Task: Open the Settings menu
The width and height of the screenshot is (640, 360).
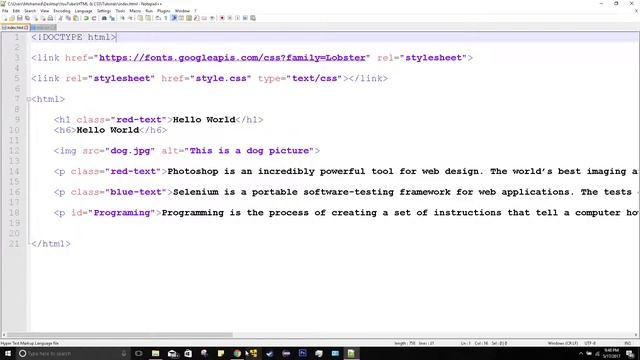Action: point(104,11)
